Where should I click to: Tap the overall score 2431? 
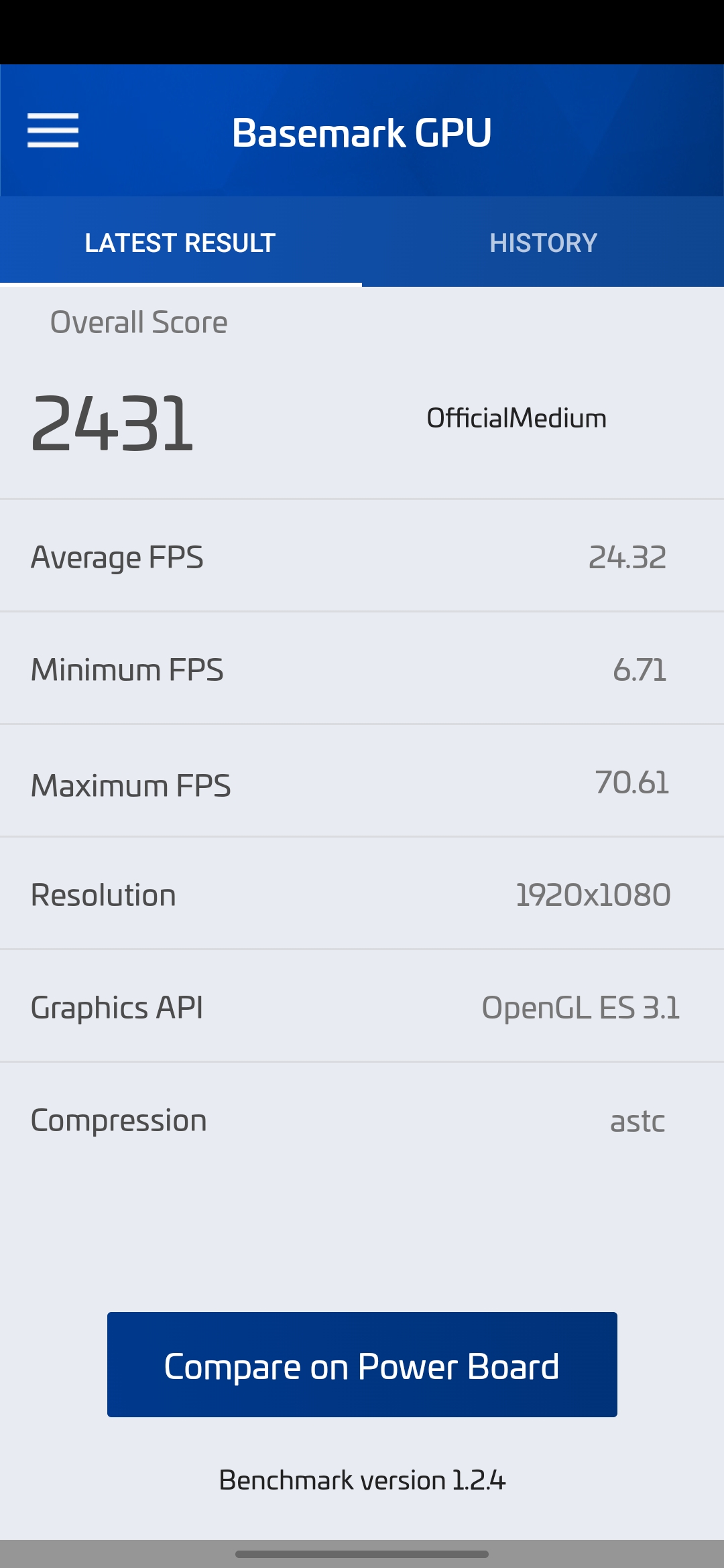click(x=113, y=423)
